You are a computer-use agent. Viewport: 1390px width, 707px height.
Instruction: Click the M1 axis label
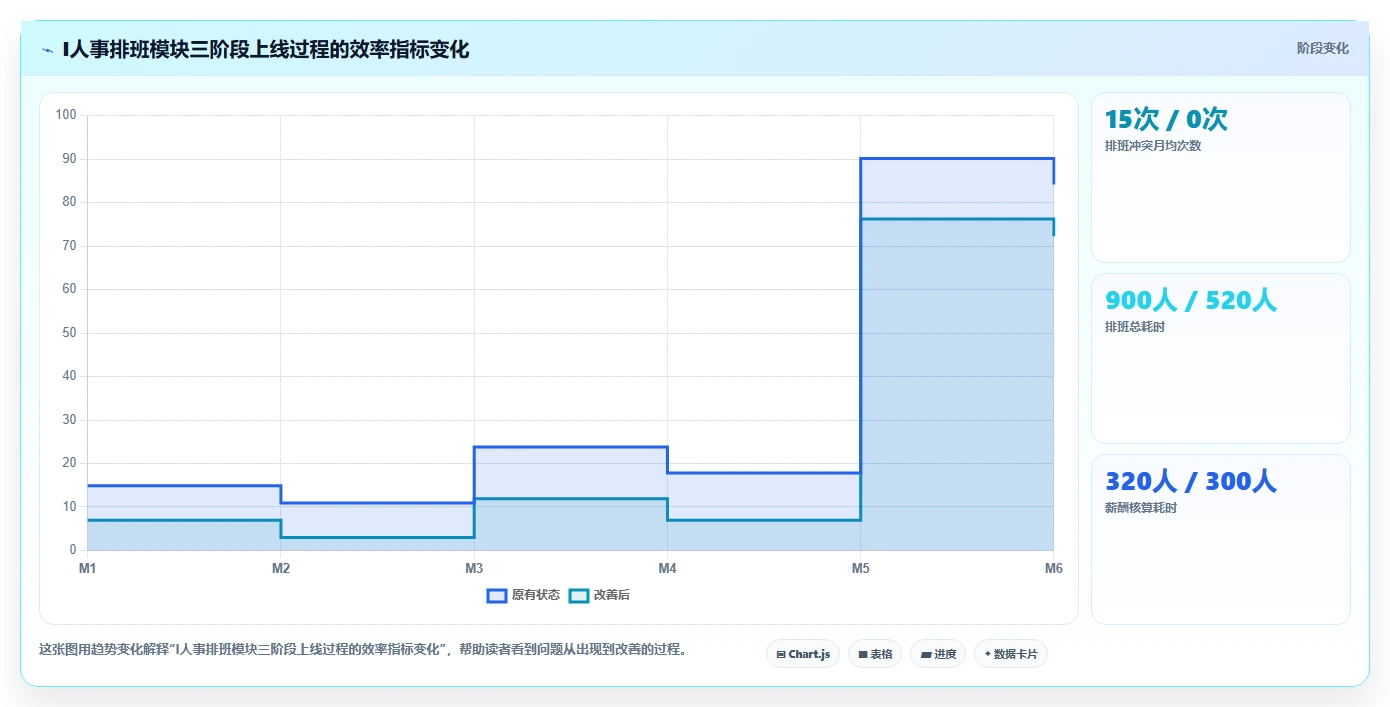[x=87, y=568]
